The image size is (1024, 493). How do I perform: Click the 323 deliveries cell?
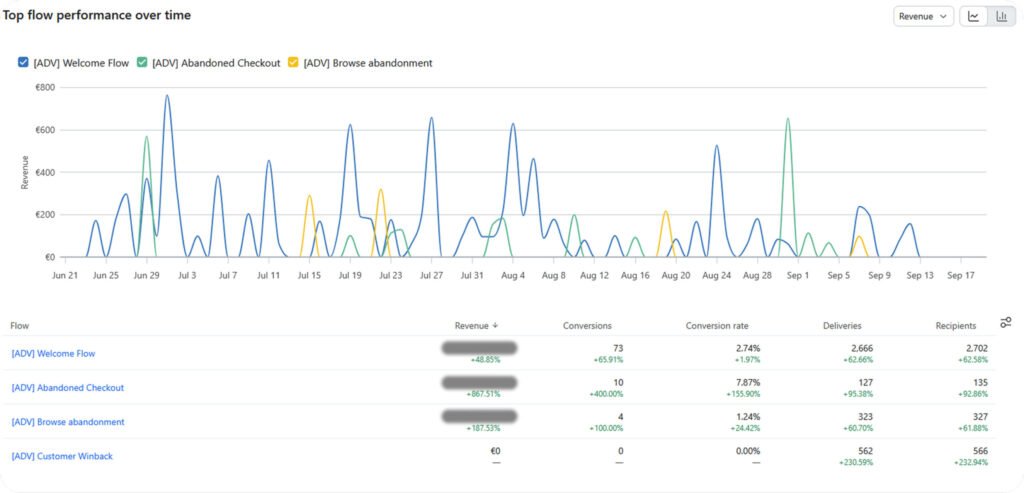click(x=865, y=417)
